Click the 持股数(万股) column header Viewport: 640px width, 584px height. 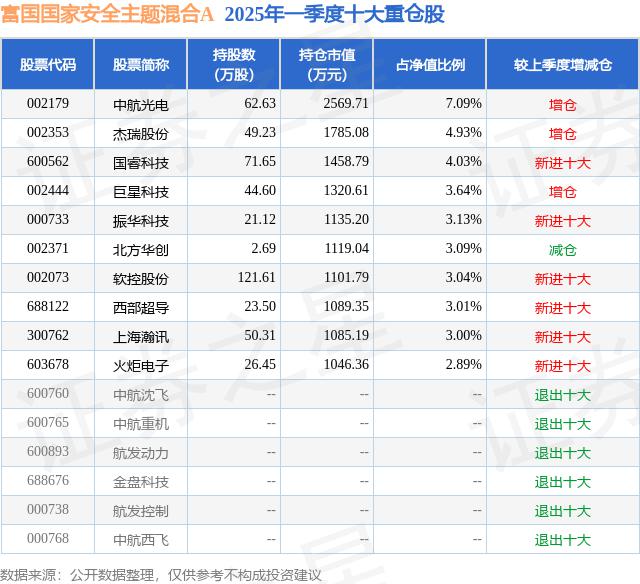[233, 65]
